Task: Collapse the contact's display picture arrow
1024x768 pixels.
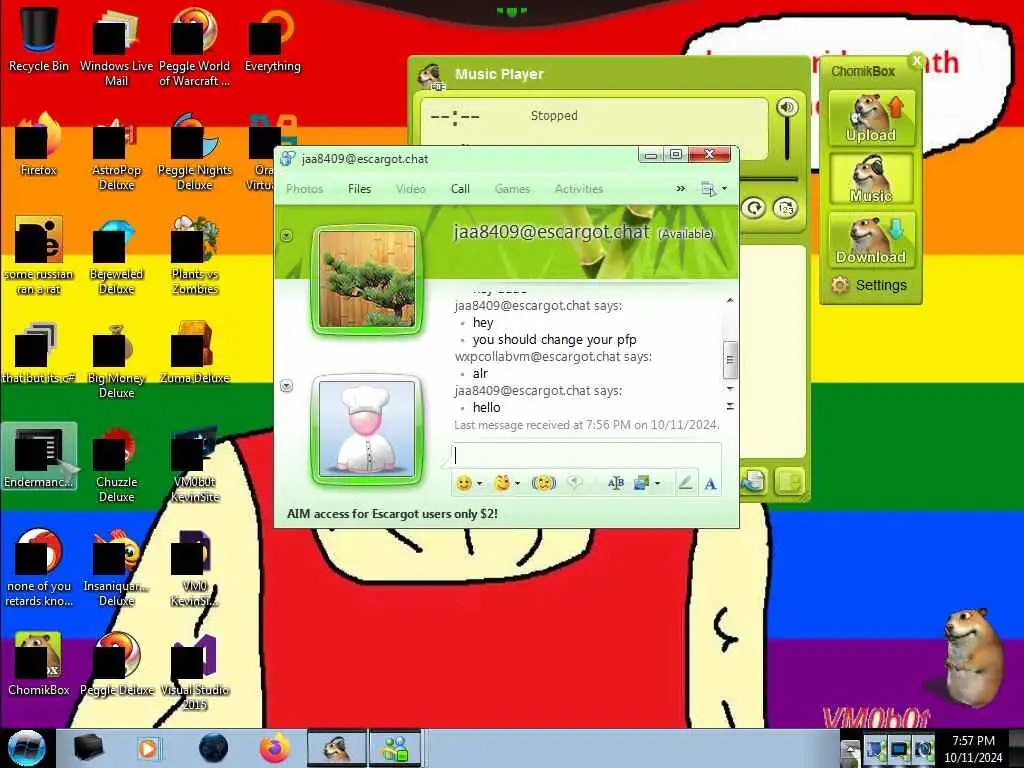Action: point(286,236)
